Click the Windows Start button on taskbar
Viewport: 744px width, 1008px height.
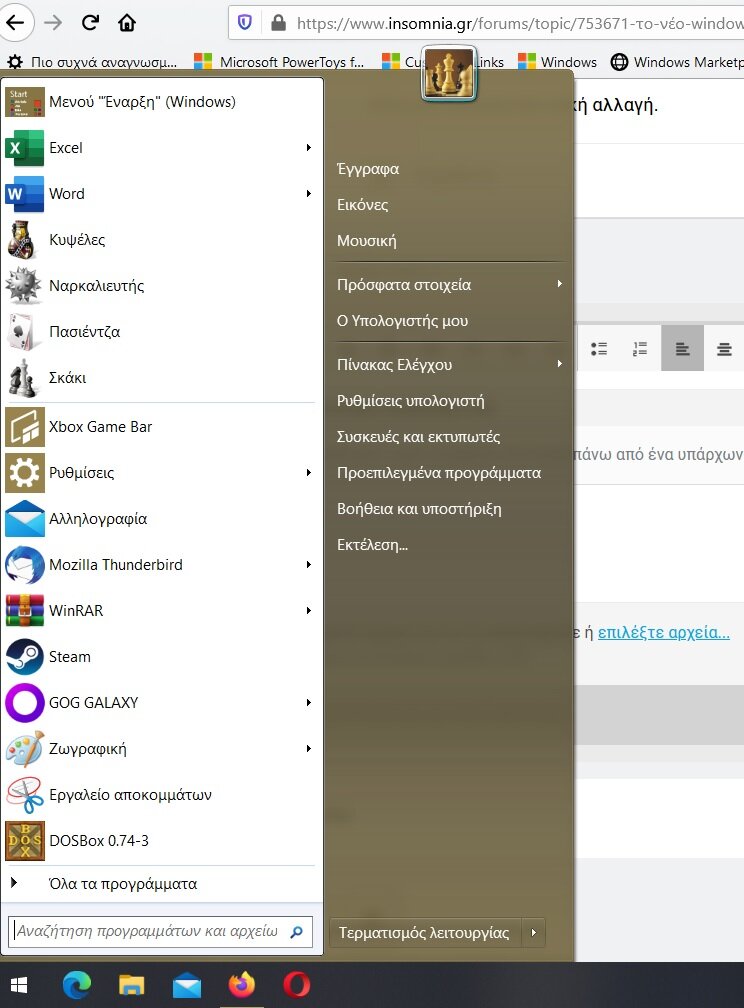19,985
